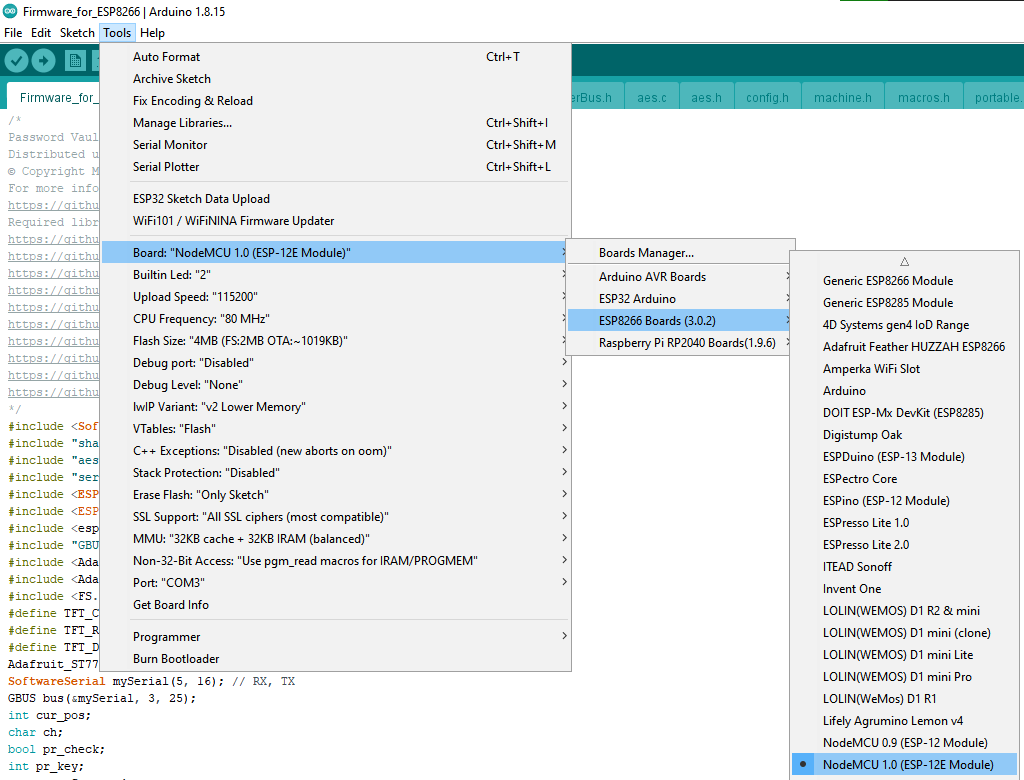Select ESPDuino (ESP-13 Module) board
1024x780 pixels.
pyautogui.click(x=904, y=457)
